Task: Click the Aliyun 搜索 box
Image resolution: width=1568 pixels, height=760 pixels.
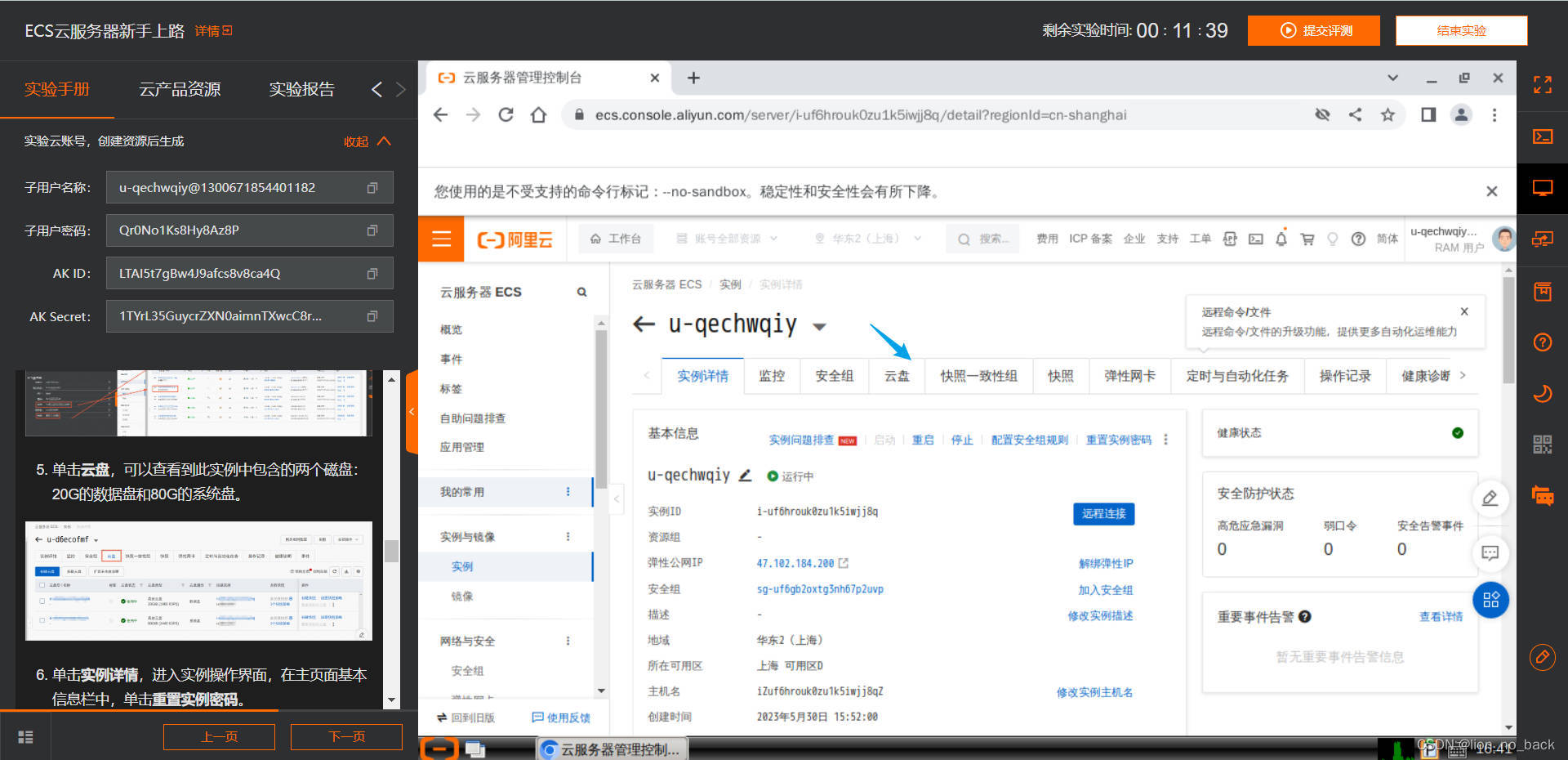Action: 983,239
